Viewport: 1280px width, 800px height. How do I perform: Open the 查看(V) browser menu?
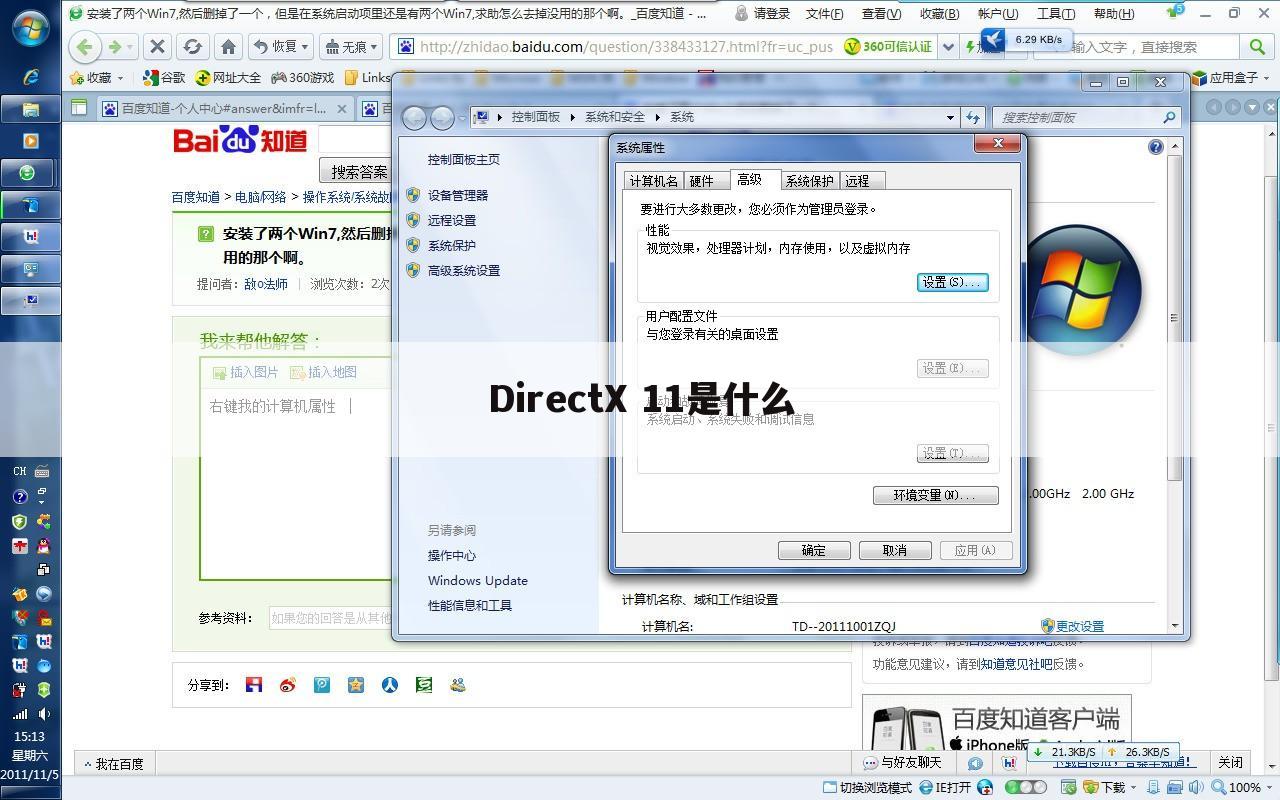coord(881,14)
